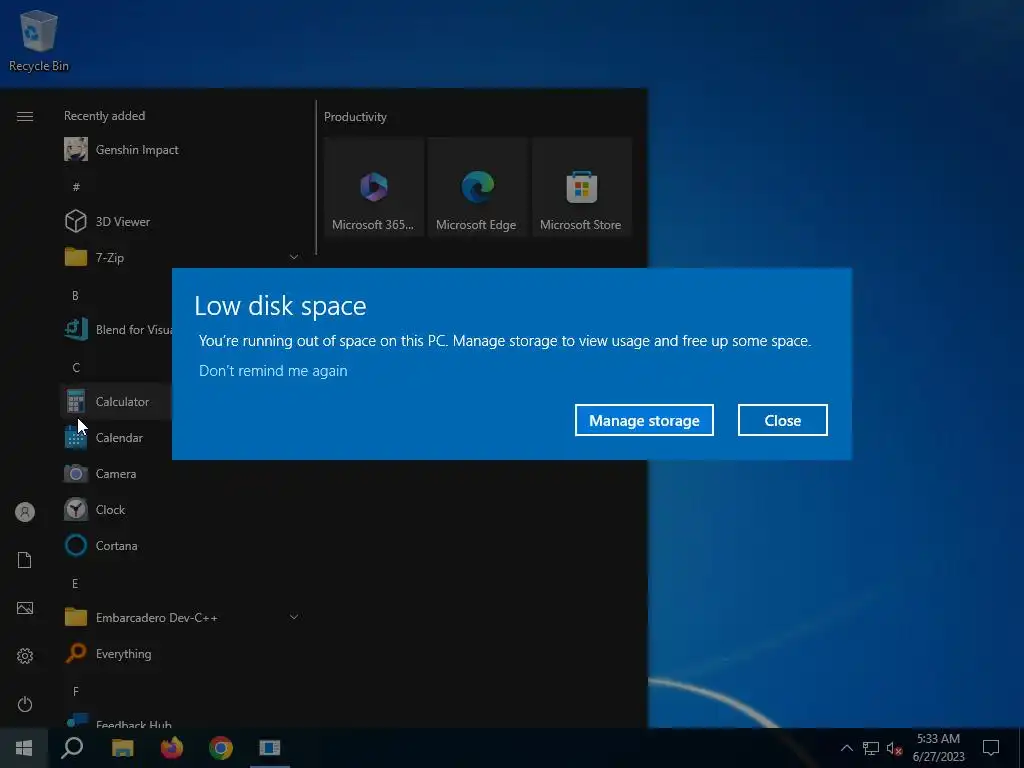Open Pictures from the Start sidebar

tap(25, 608)
